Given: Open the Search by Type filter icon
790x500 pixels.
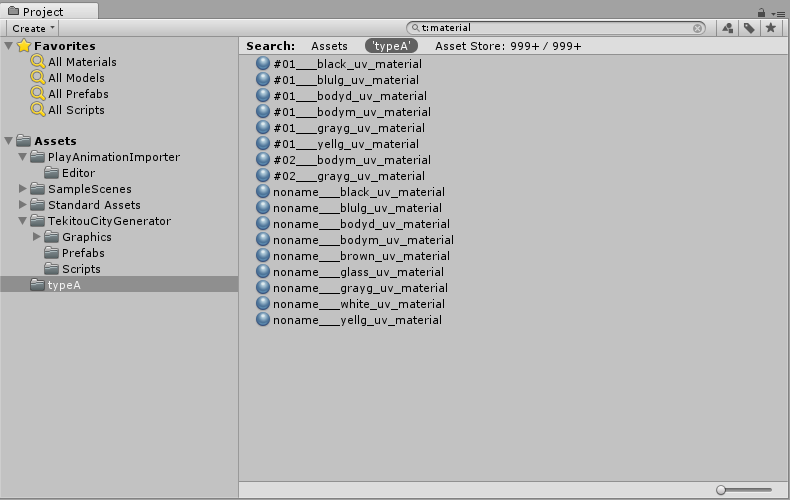Looking at the screenshot, I should [x=727, y=28].
